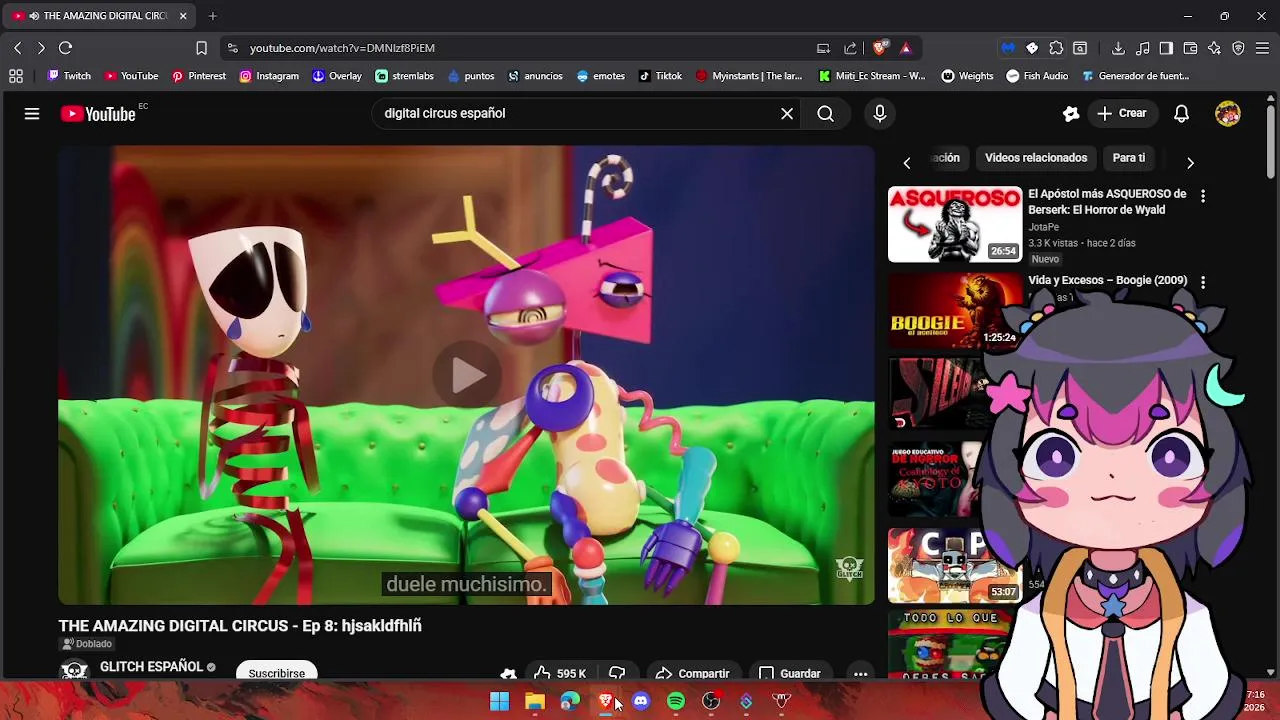The image size is (1280, 720).
Task: Open Fish Audio bookmark
Action: (1037, 76)
